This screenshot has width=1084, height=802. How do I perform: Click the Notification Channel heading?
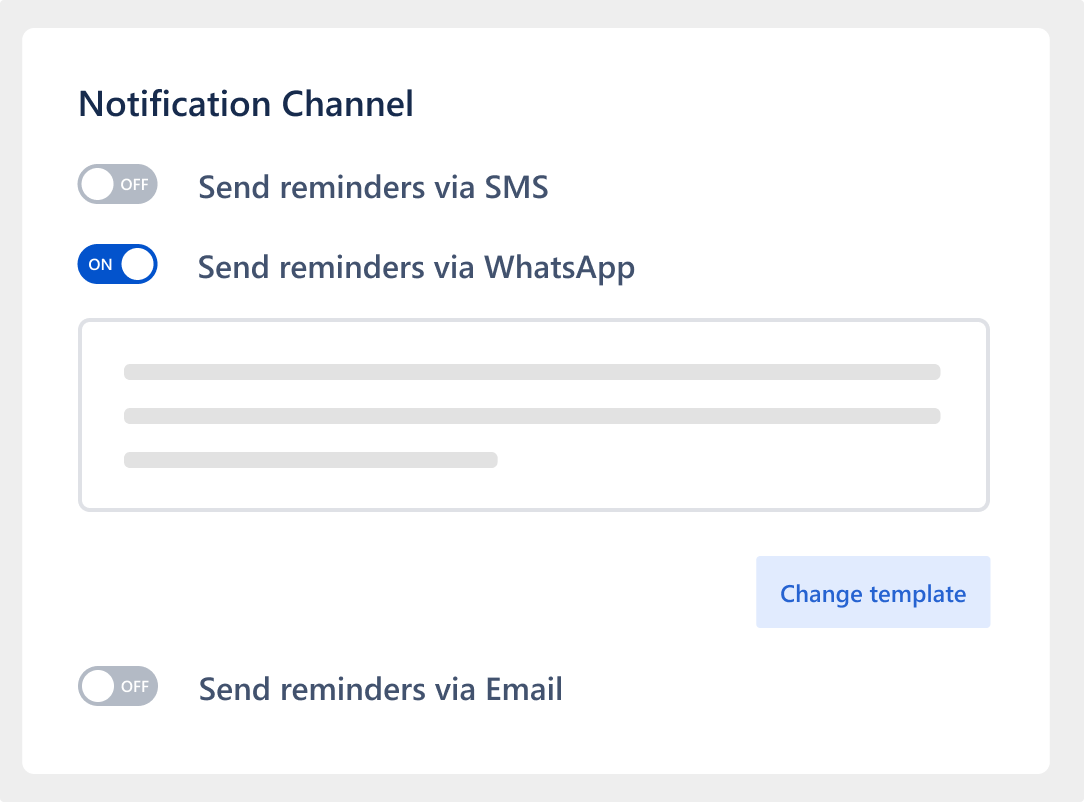click(247, 103)
